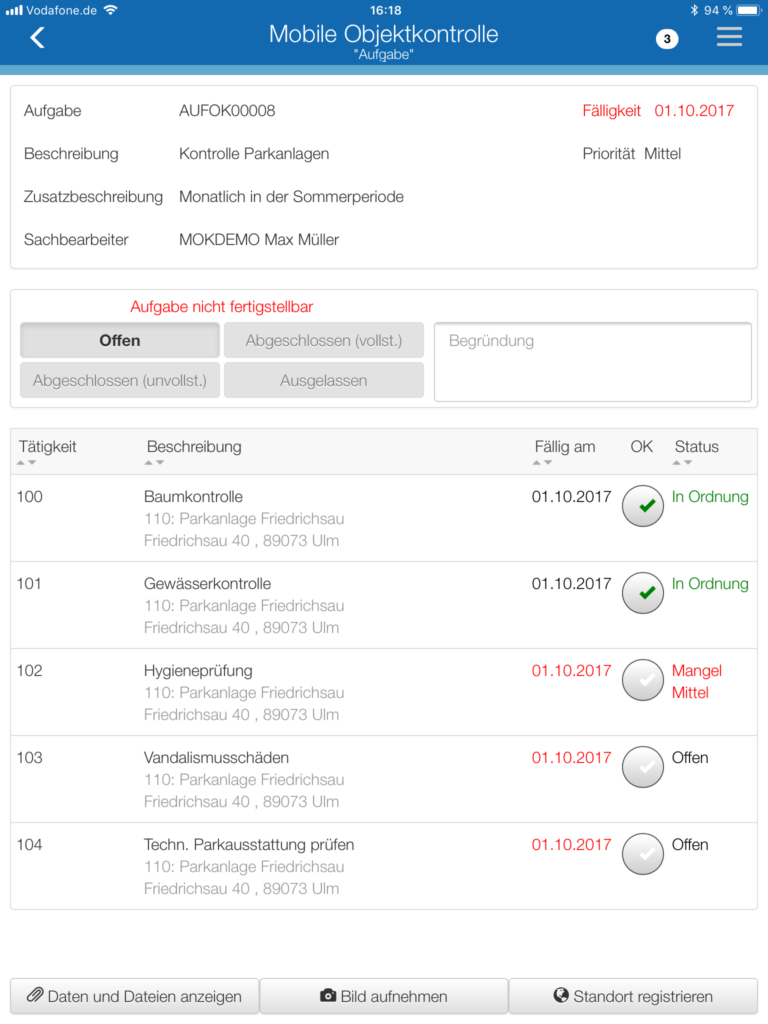Select the Offen status tab
Screen dimensions: 768x1024
(x=119, y=340)
